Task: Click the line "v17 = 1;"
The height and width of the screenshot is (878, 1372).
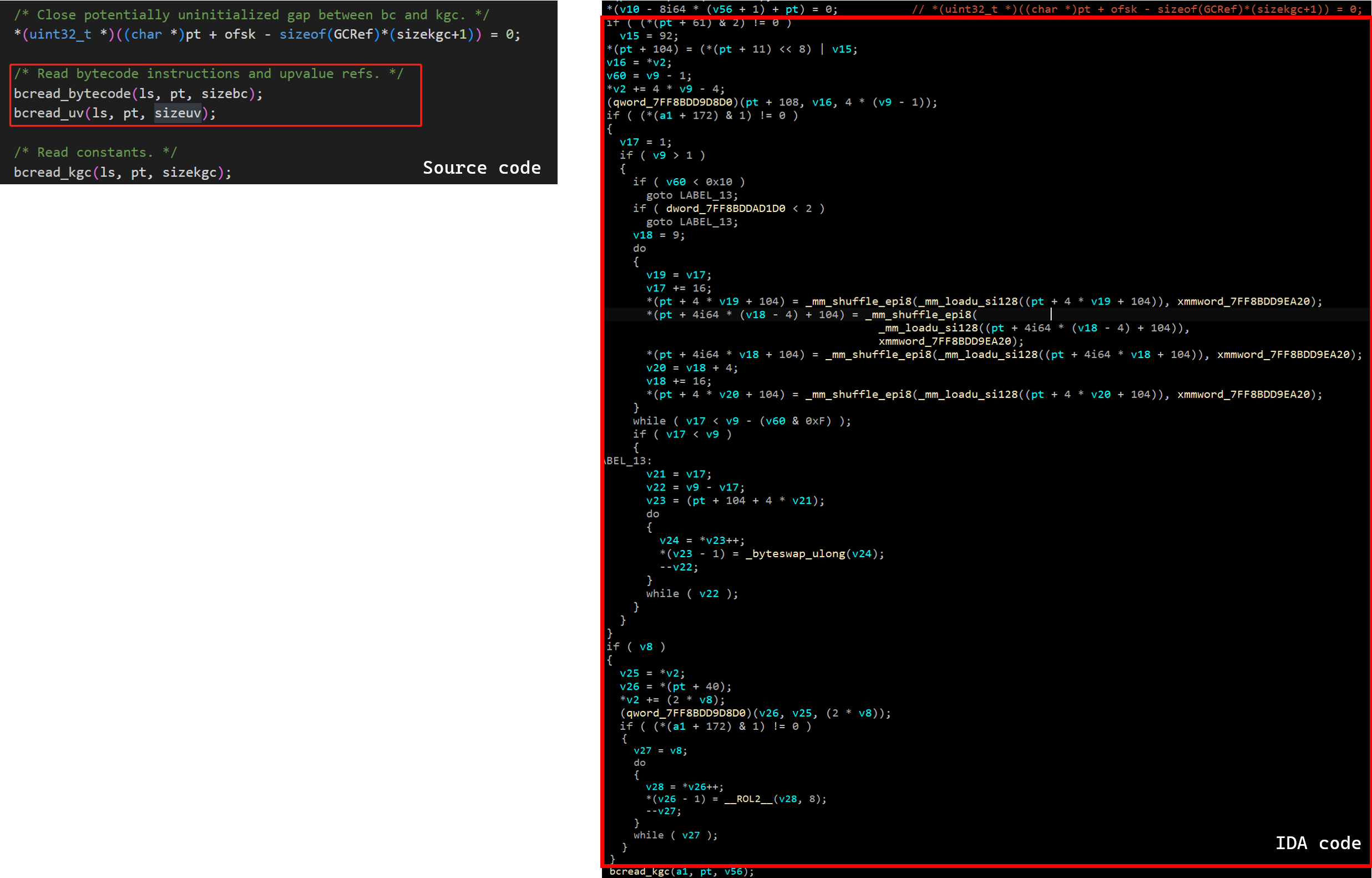Action: (x=646, y=142)
